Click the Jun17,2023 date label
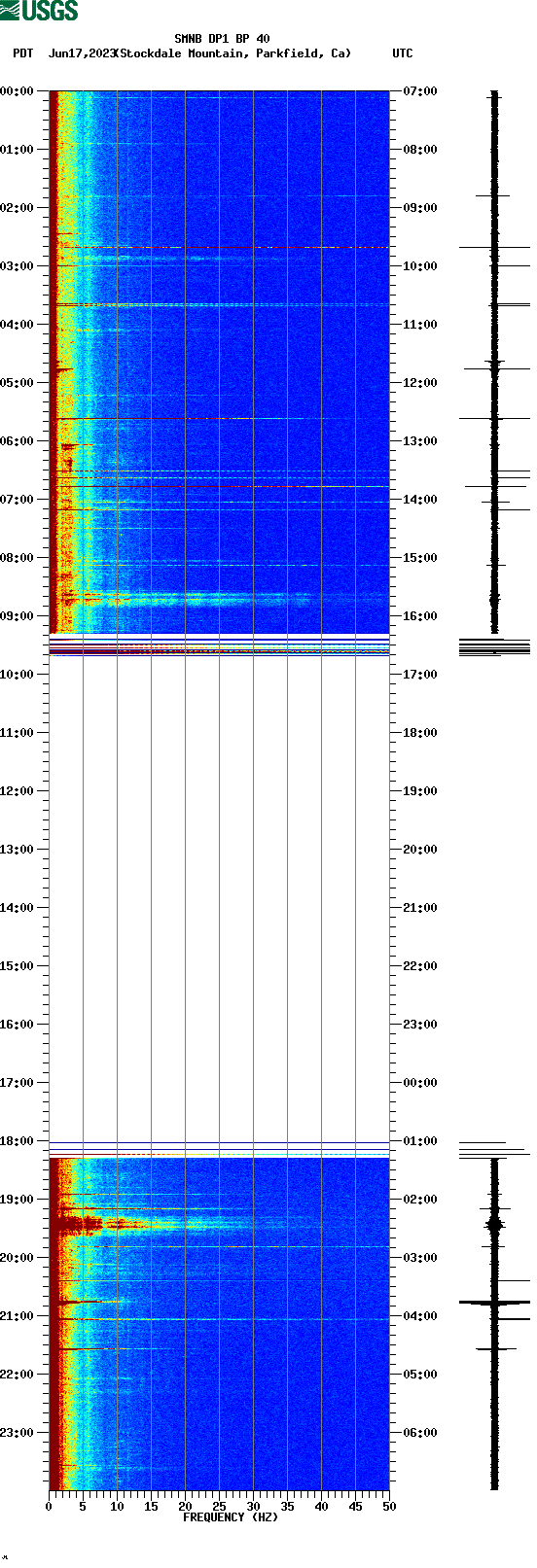 point(81,53)
